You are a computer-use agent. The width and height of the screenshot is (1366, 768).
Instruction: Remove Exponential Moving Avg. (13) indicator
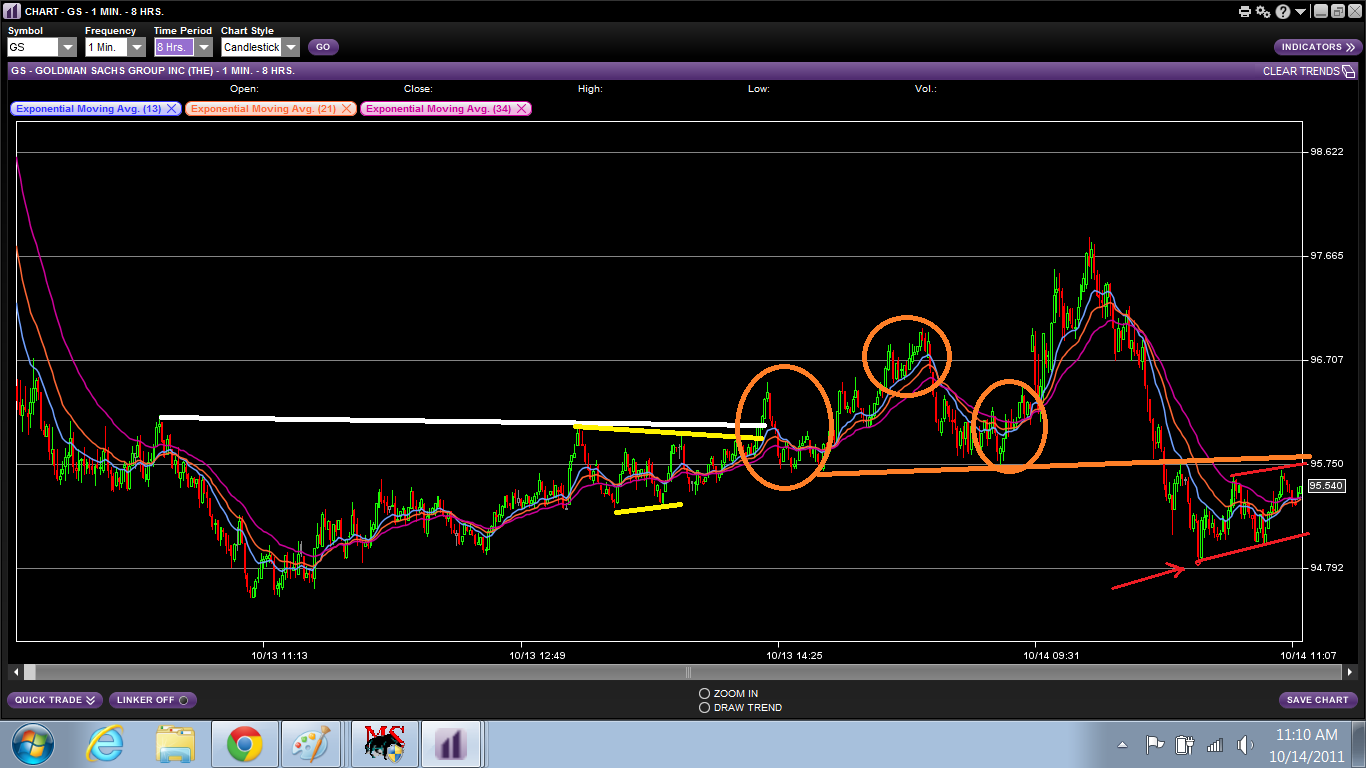171,108
